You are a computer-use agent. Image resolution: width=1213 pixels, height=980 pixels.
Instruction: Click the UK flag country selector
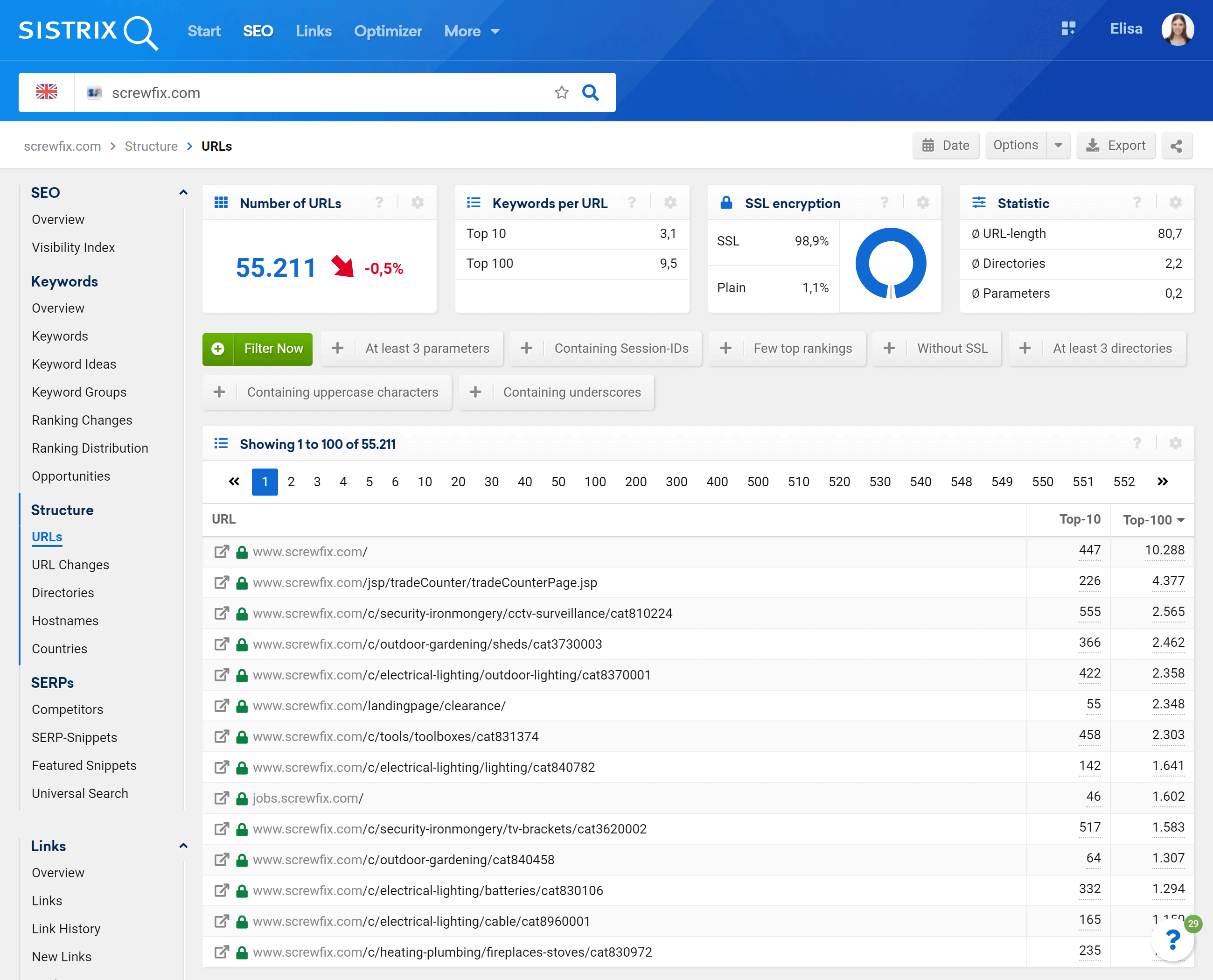click(x=47, y=92)
